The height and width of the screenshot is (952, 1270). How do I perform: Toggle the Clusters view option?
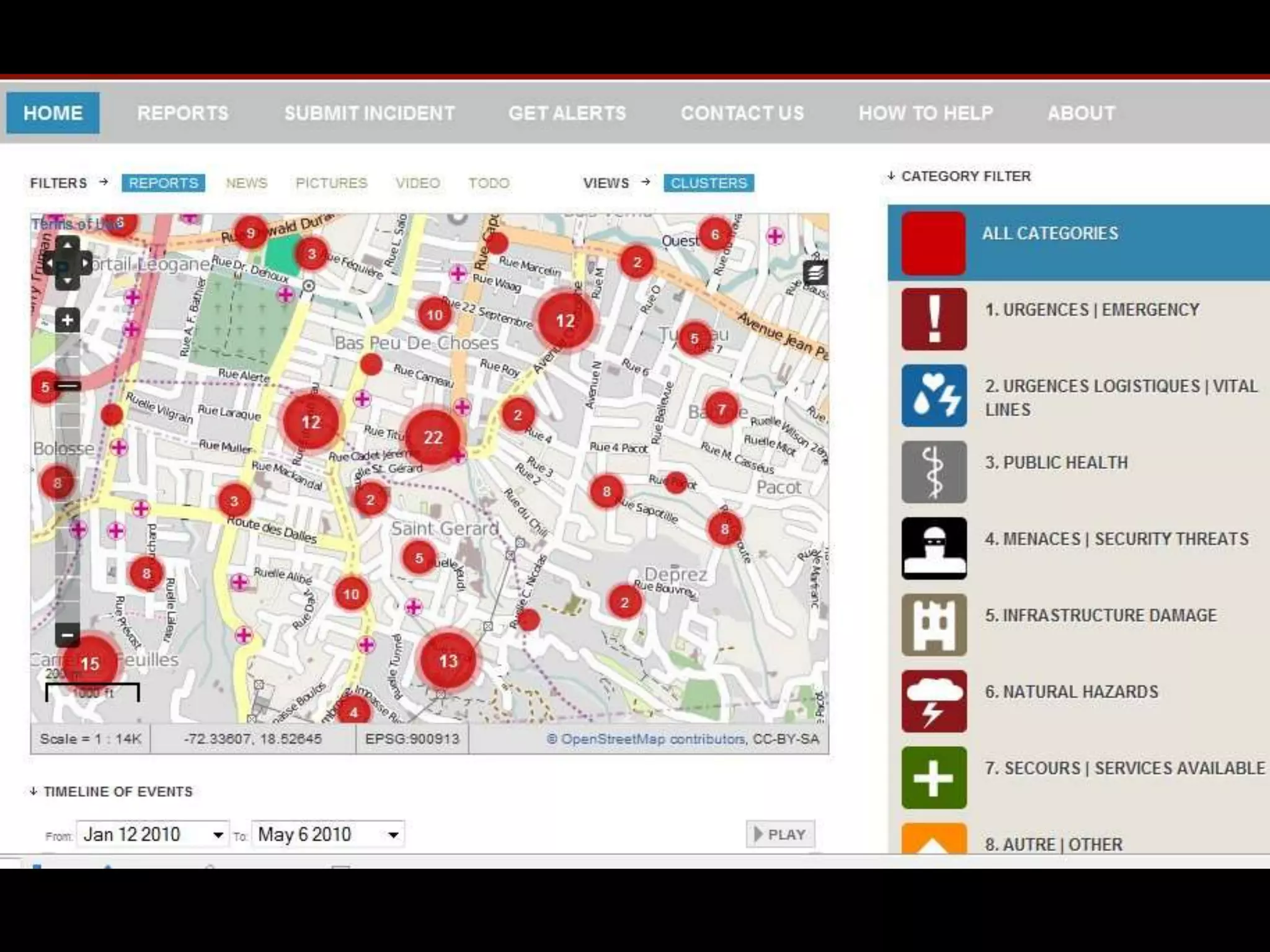tap(708, 183)
